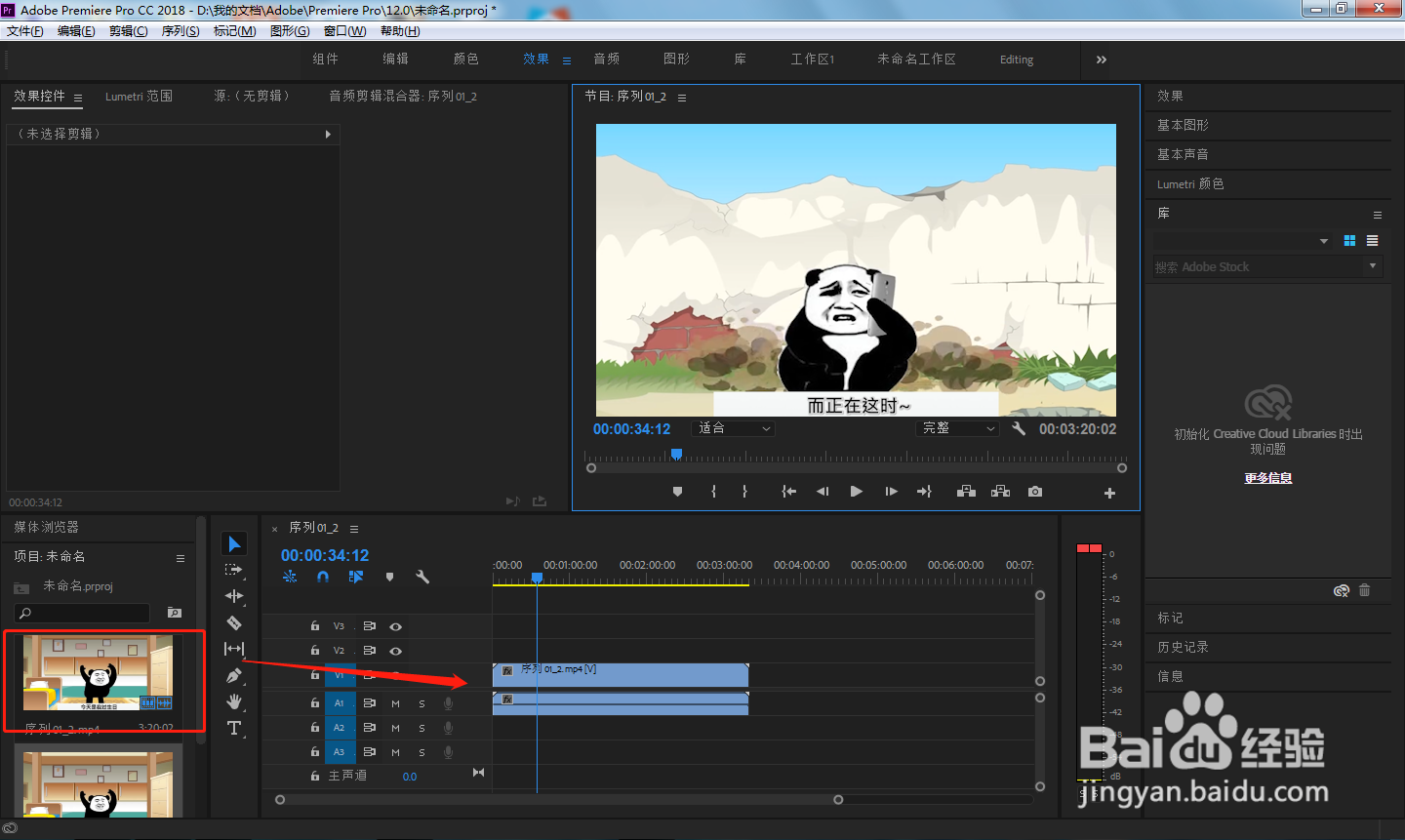Open 文件(F) menu
Viewport: 1405px width, 840px height.
(x=24, y=31)
